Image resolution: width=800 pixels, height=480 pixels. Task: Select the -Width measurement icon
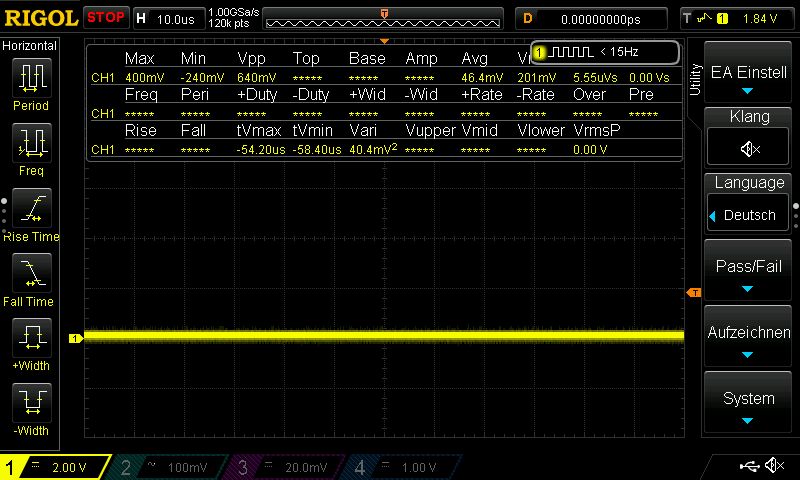point(31,404)
